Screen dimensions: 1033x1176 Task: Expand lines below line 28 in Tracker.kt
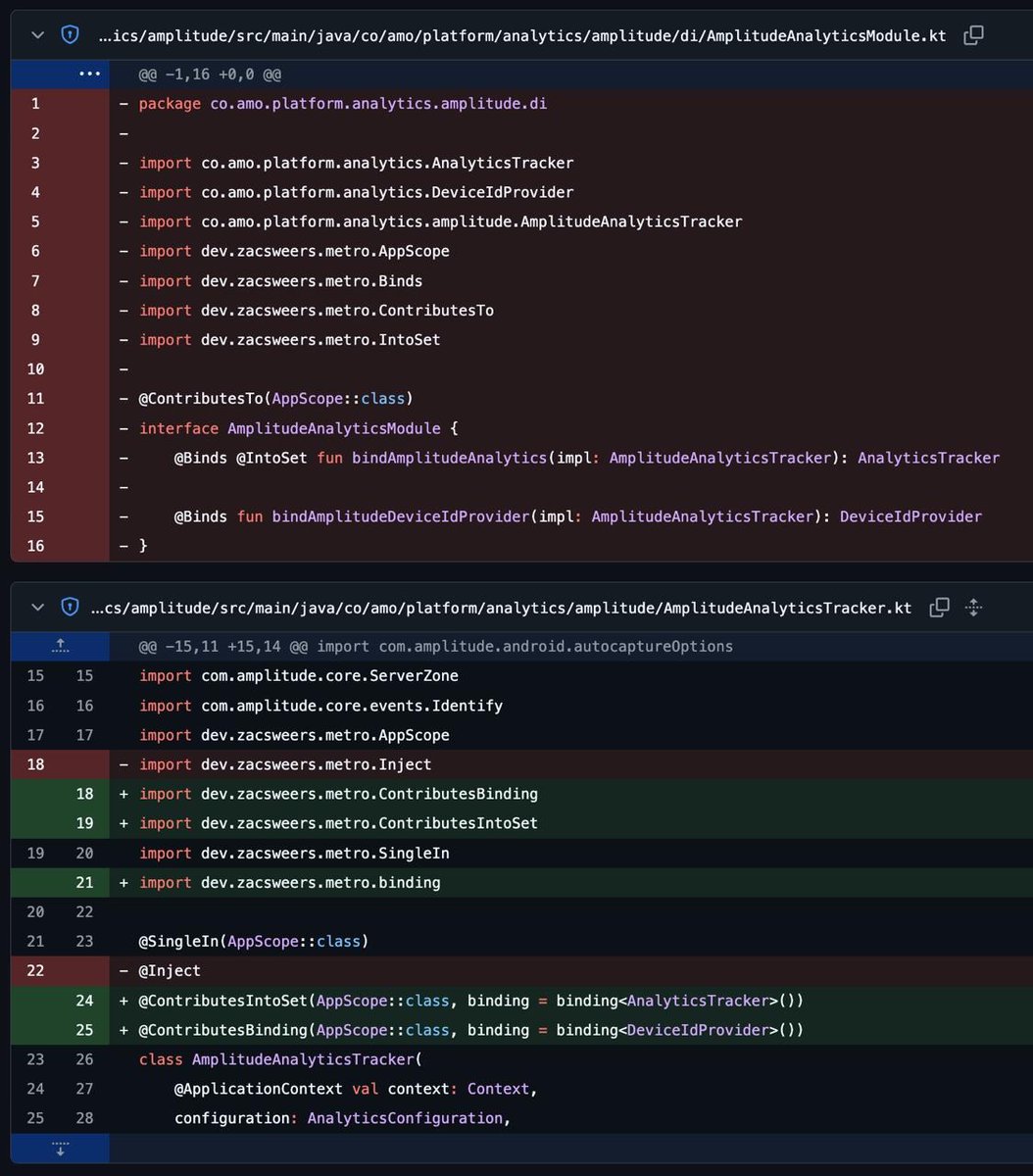point(60,1149)
